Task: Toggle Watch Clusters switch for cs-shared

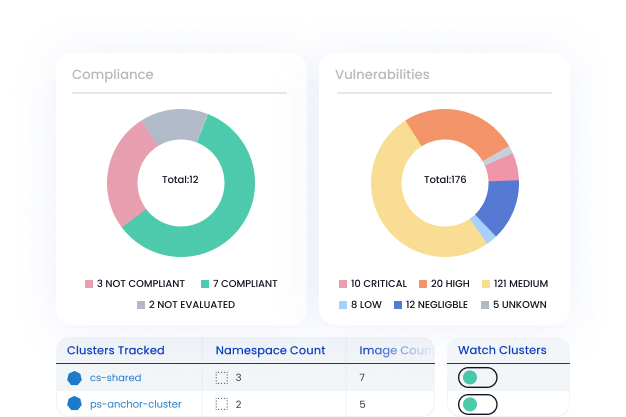Action: pyautogui.click(x=477, y=377)
